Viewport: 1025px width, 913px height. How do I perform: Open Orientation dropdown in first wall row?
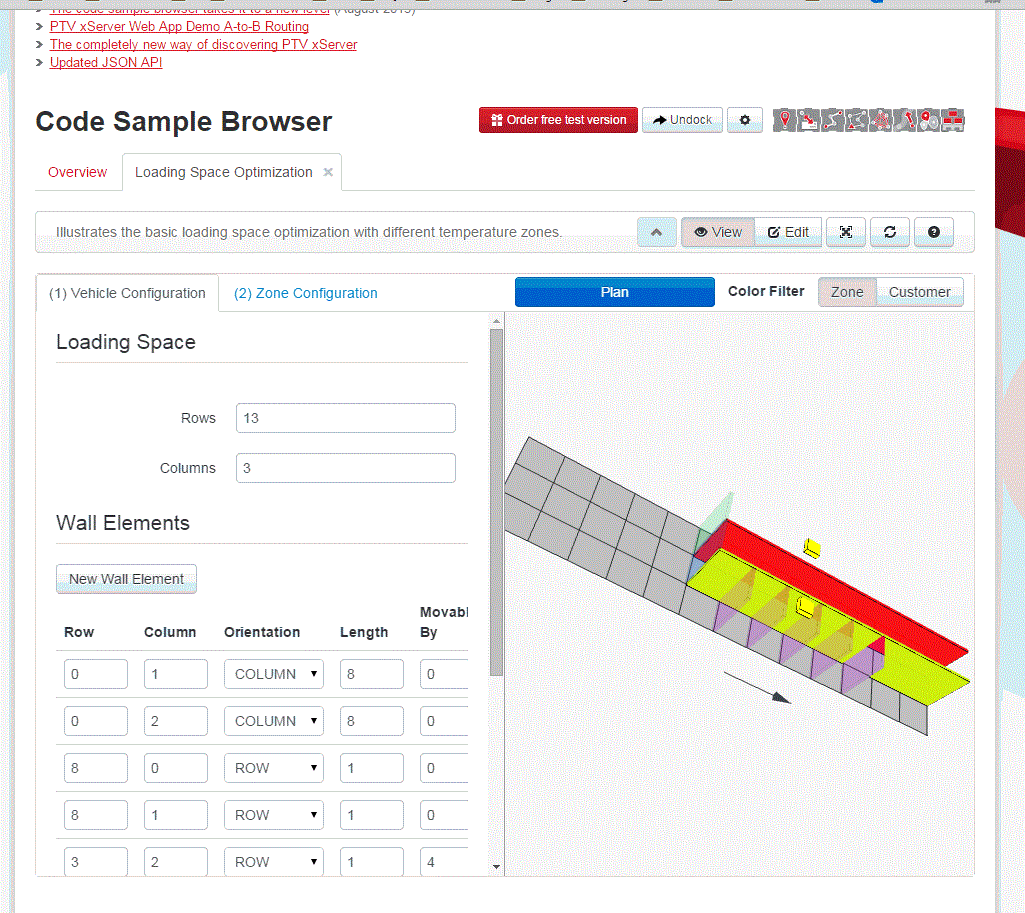coord(273,674)
